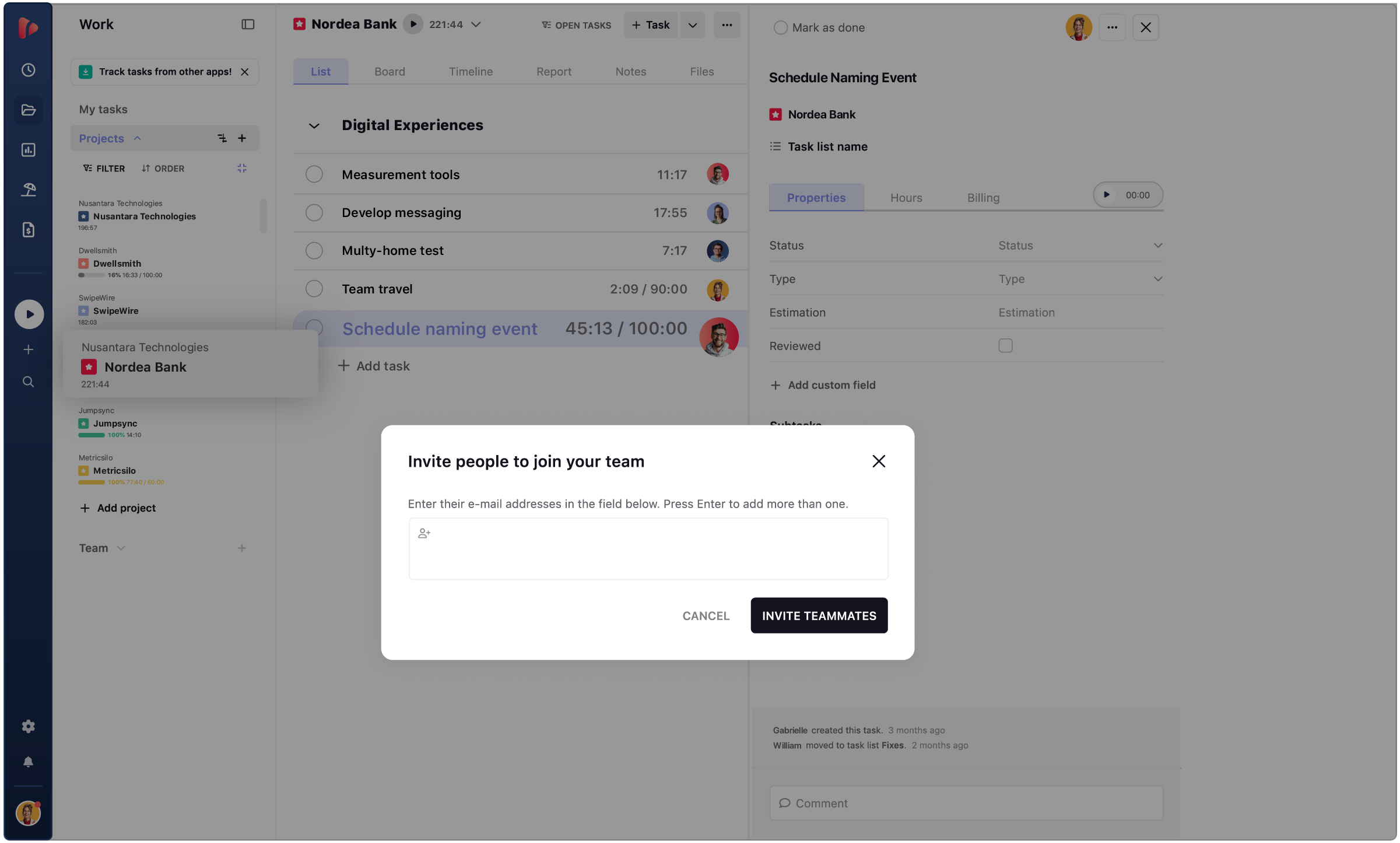Expand the Team section chevron
Image resolution: width=1400 pixels, height=843 pixels.
click(121, 548)
